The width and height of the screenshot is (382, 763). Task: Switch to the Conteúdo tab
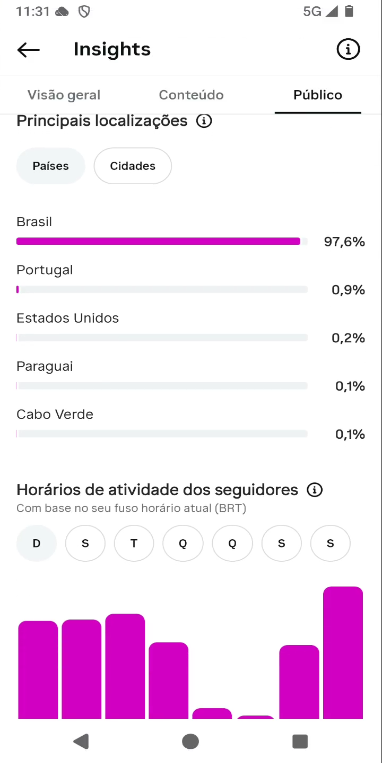tap(191, 95)
